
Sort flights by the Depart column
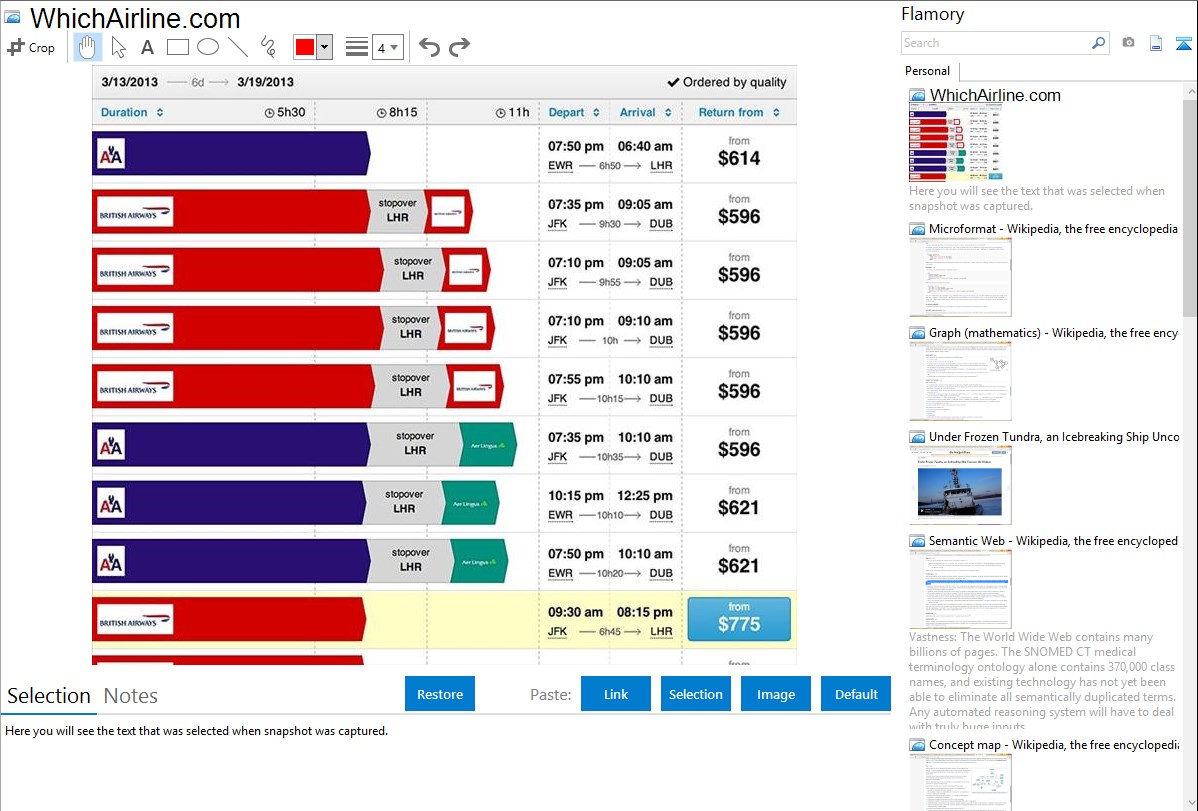[x=574, y=112]
